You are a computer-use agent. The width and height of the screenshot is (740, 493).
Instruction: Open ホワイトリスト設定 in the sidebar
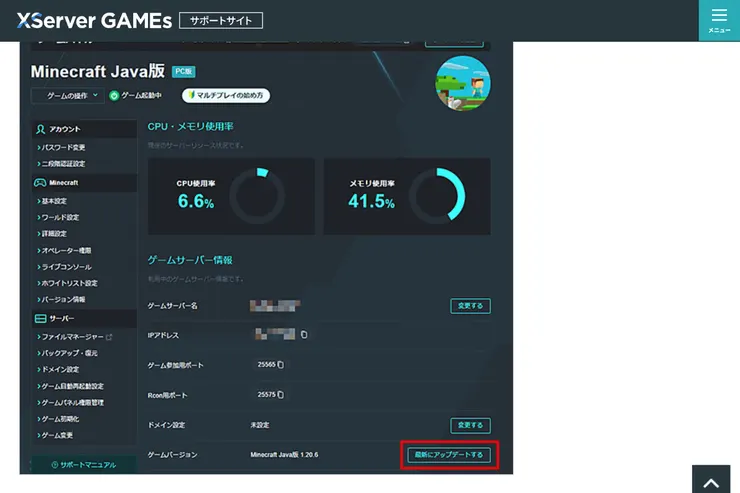click(x=67, y=283)
